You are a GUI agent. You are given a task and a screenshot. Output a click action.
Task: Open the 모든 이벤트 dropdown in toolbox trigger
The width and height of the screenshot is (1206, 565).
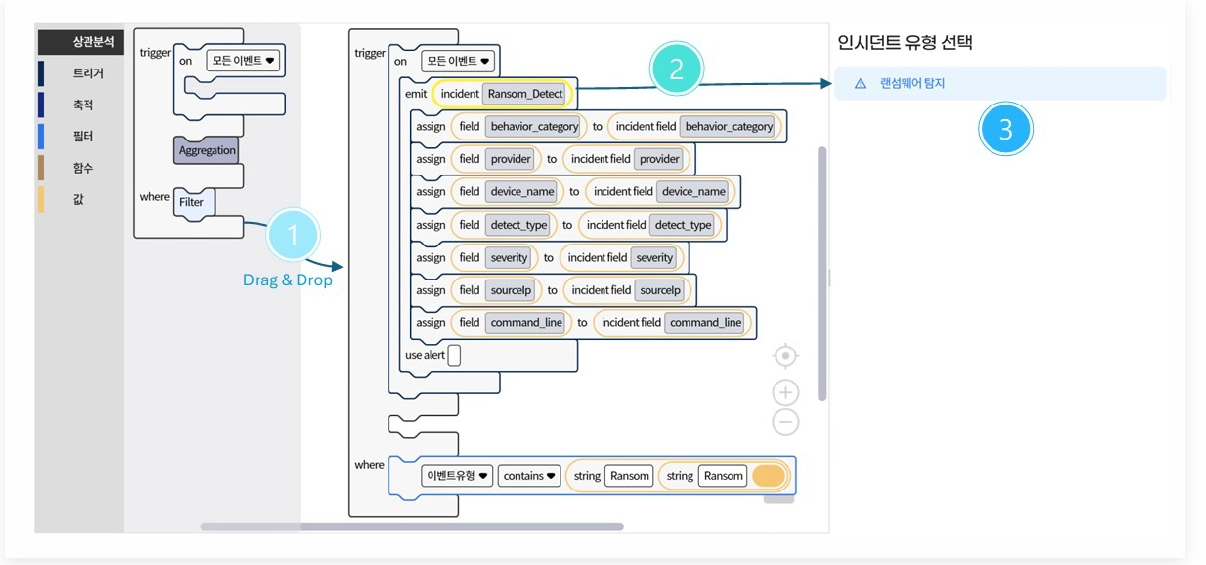(244, 60)
